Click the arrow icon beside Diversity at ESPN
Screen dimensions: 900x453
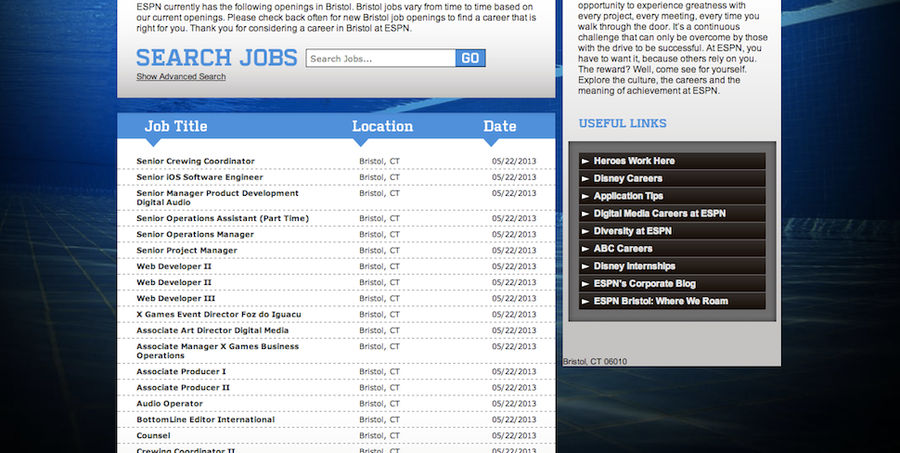(585, 231)
